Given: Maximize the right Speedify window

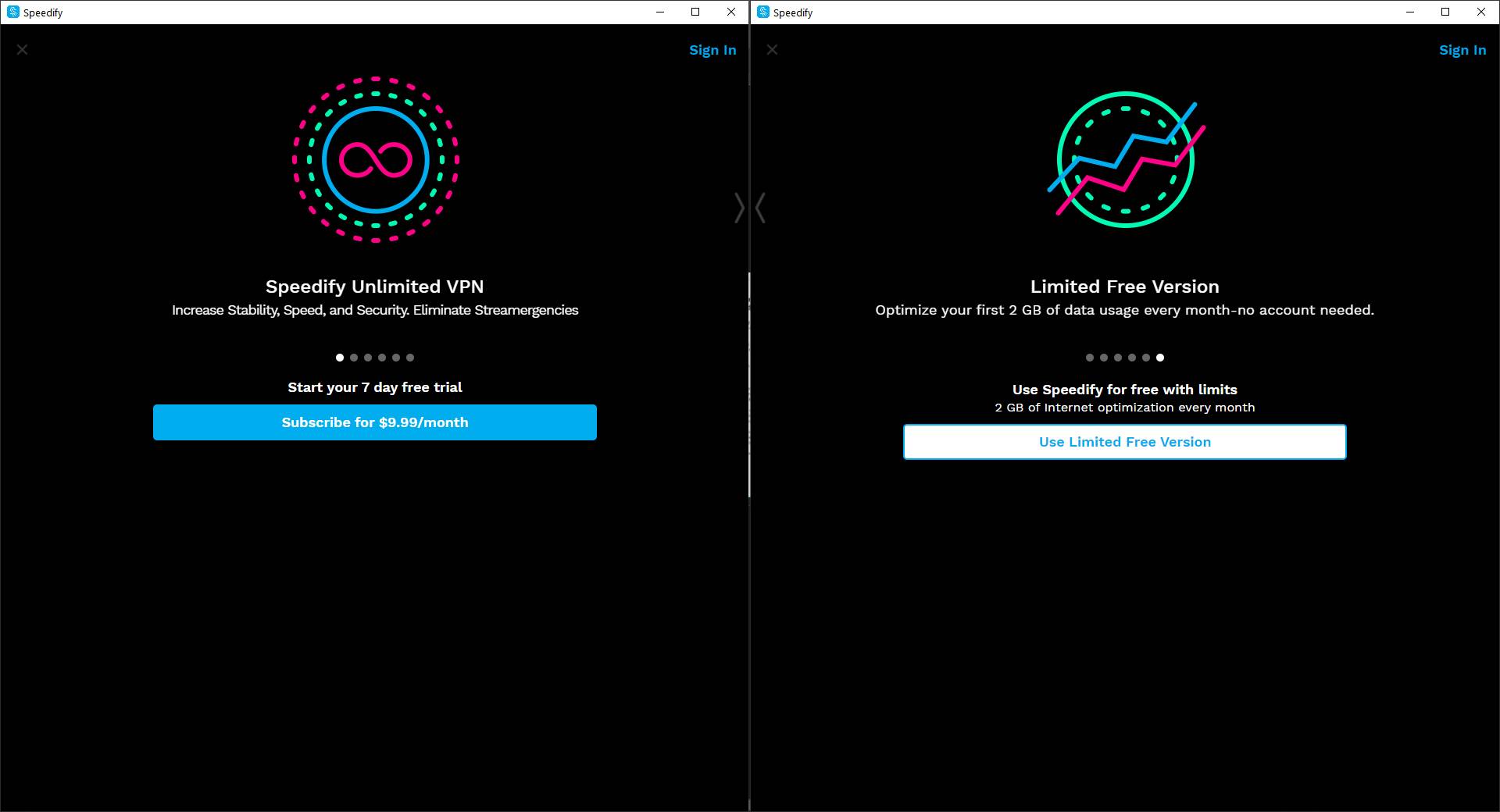Looking at the screenshot, I should (1445, 12).
